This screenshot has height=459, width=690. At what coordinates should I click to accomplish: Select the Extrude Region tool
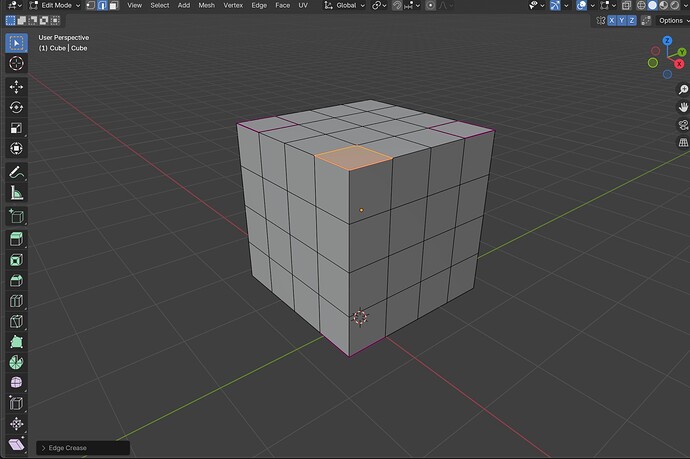click(16, 239)
